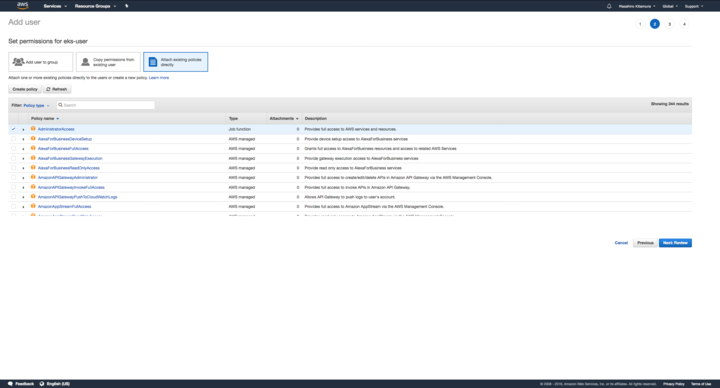Open the account user name menu
This screenshot has height=388, width=720.
pyautogui.click(x=637, y=6)
